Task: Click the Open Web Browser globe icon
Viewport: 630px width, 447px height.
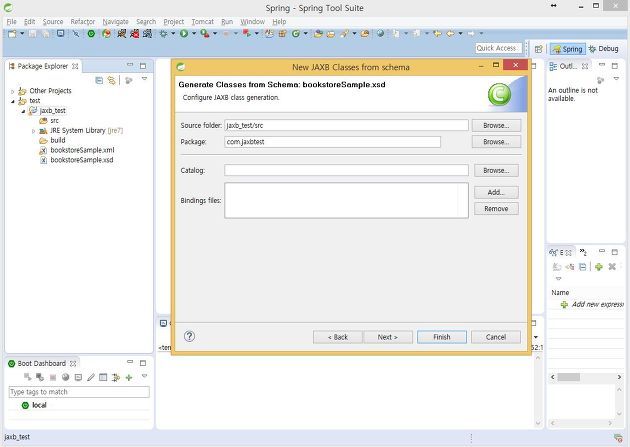Action: pyautogui.click(x=380, y=33)
